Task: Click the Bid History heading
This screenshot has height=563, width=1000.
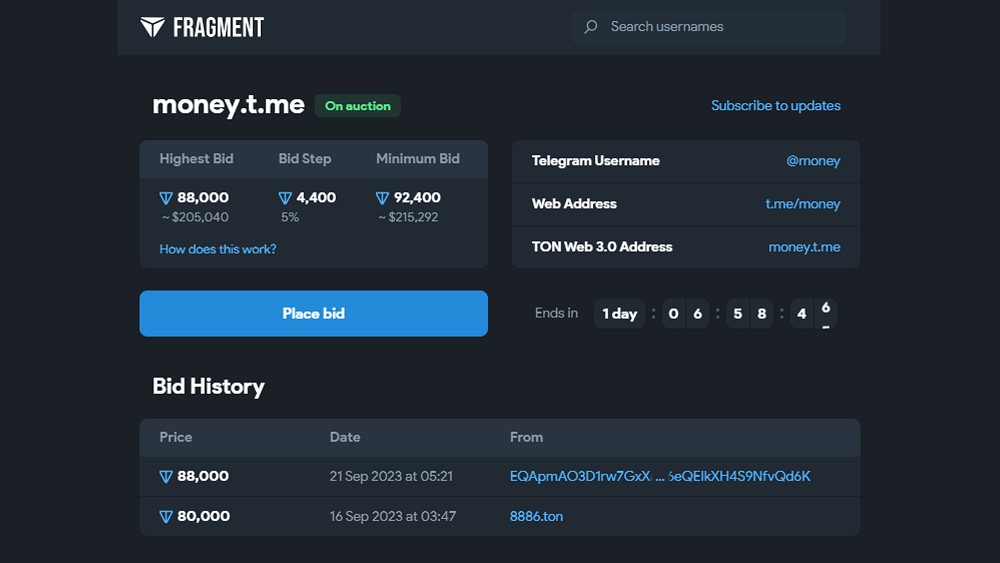Action: click(x=209, y=386)
